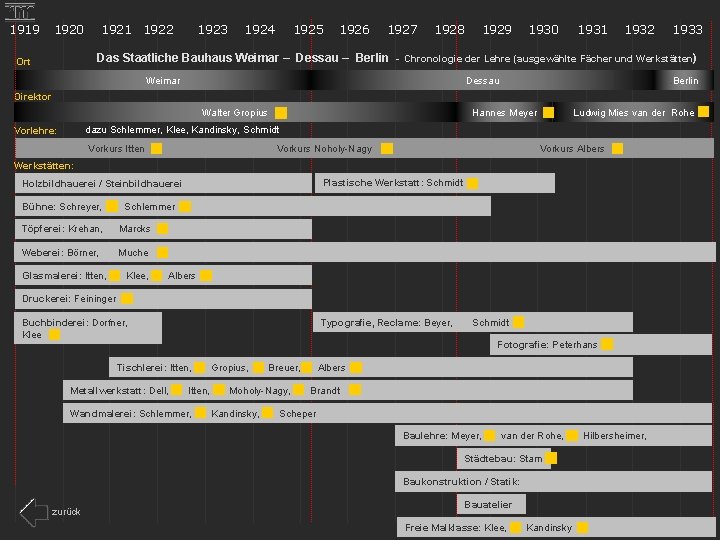Viewport: 720px width, 540px height.
Task: Open Meyer's marker in Baulehre row
Action: pos(490,436)
